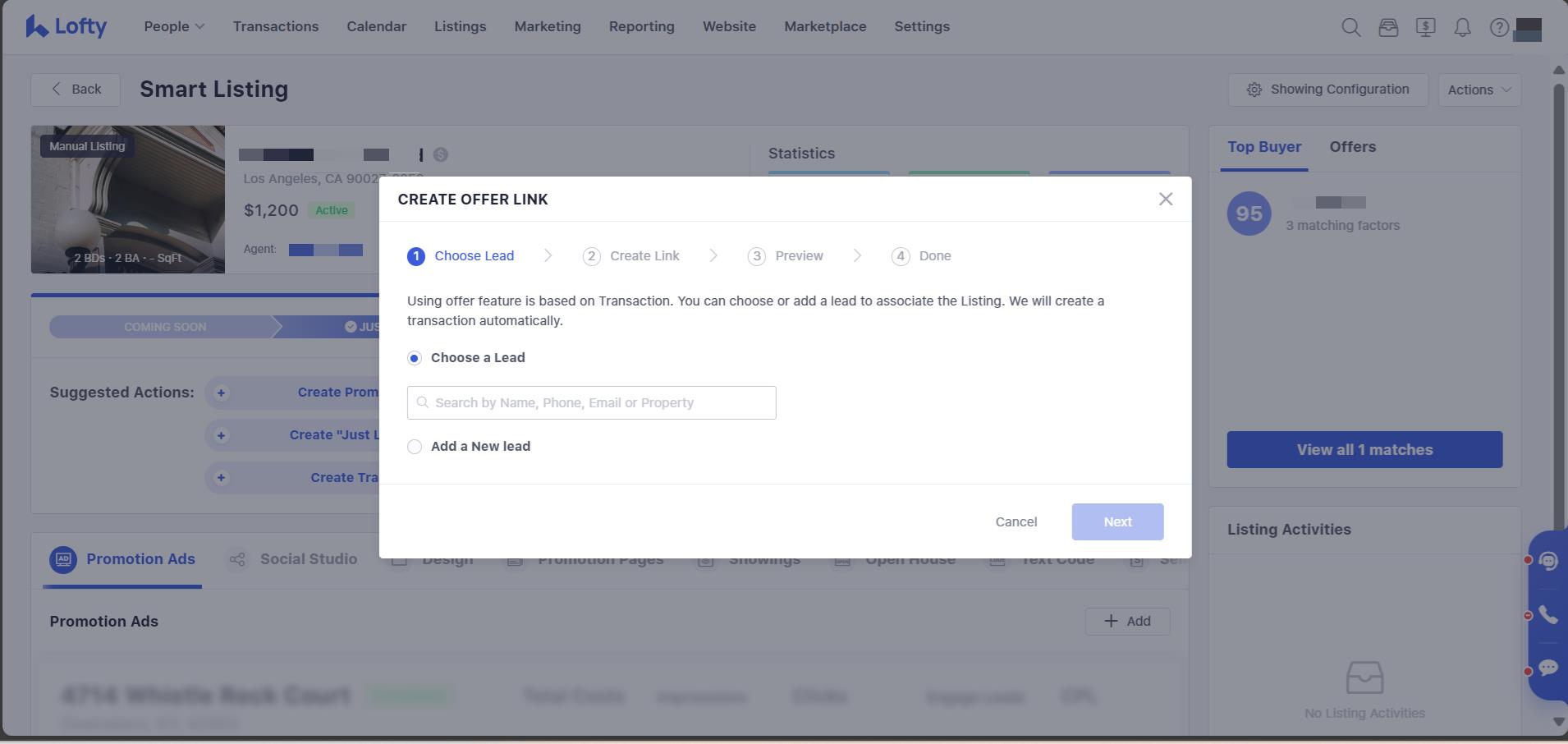The width and height of the screenshot is (1568, 744).
Task: Click View all 1 matches
Action: click(1364, 449)
